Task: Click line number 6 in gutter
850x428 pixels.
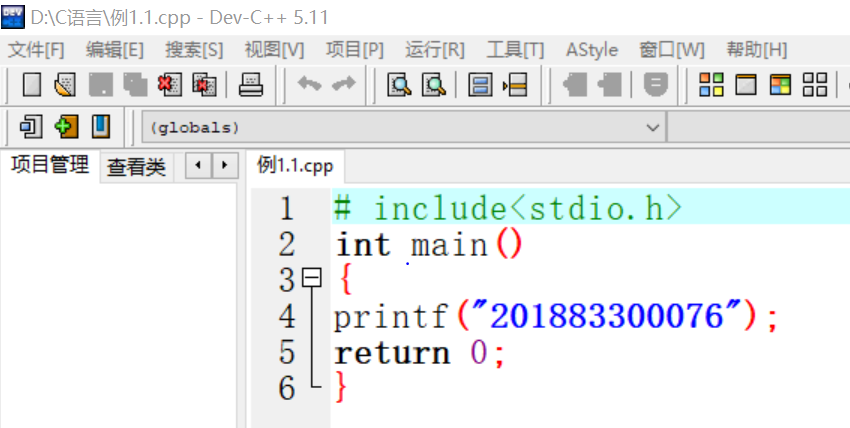Action: [x=287, y=388]
